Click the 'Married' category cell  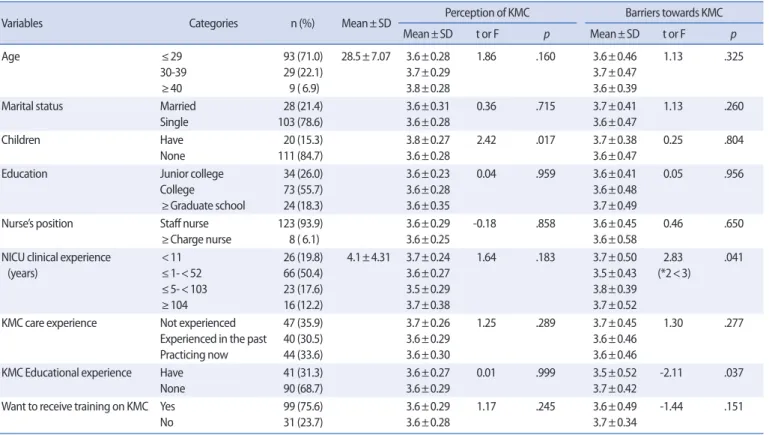point(178,106)
